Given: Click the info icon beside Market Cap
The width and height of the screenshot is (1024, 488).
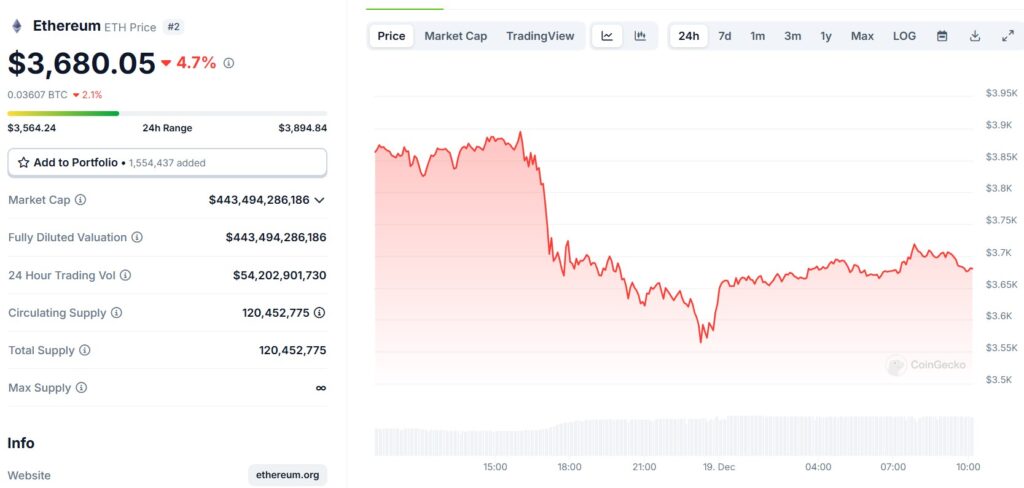Looking at the screenshot, I should pyautogui.click(x=80, y=200).
